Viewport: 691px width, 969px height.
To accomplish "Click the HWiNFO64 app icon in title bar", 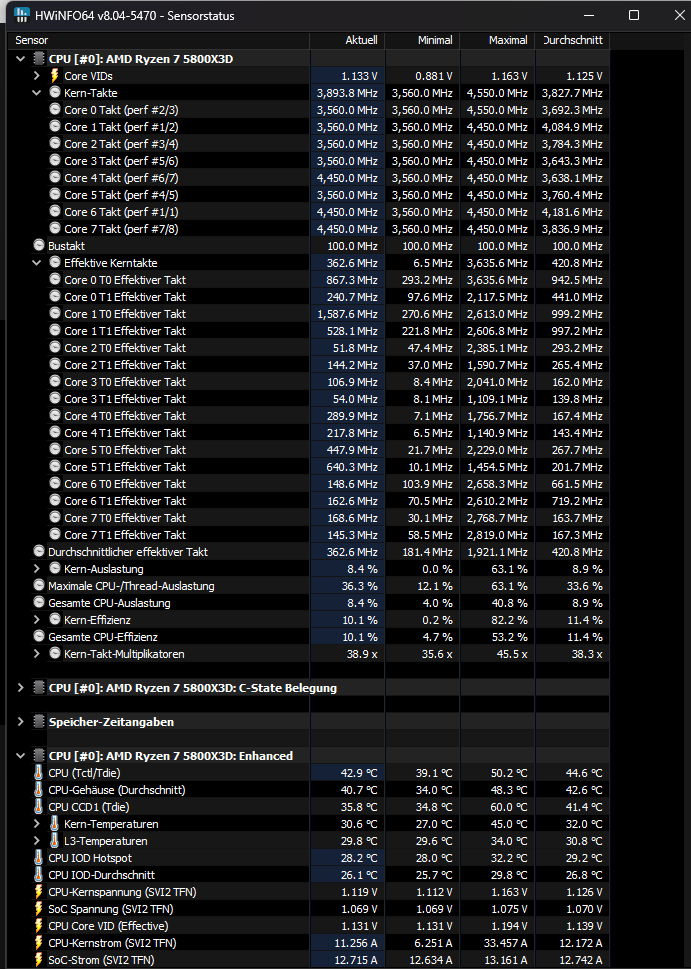I will pos(22,15).
